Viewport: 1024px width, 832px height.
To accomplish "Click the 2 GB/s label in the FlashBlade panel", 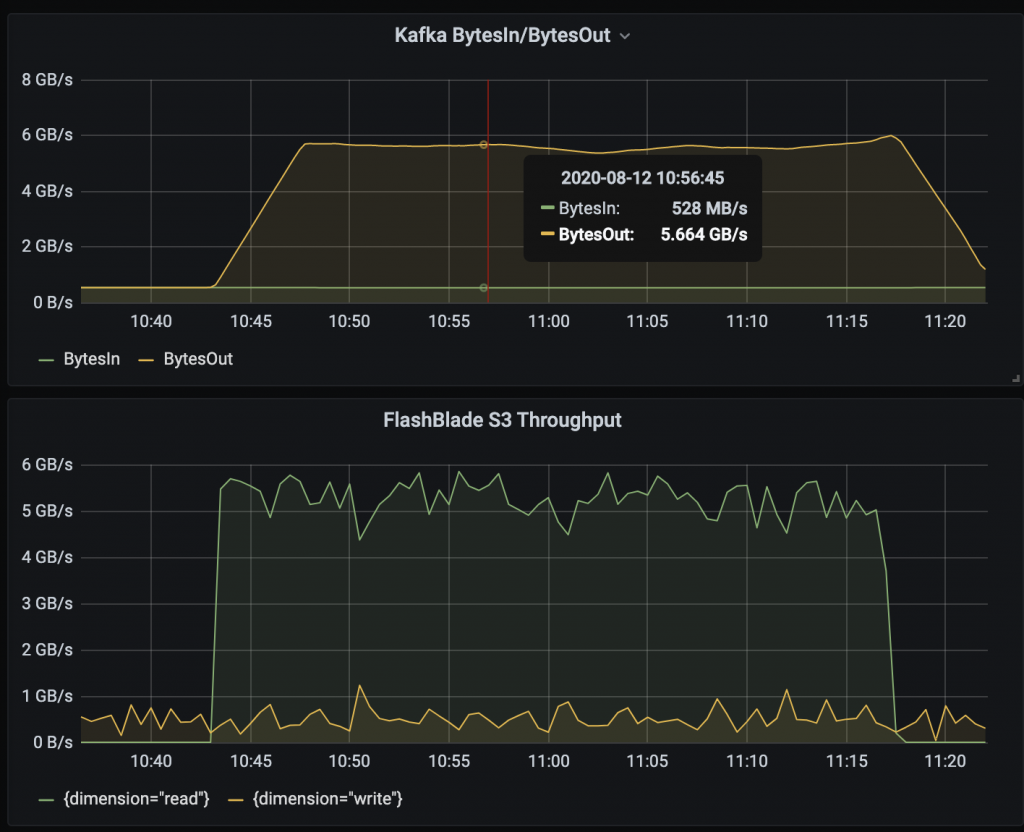I will click(x=47, y=650).
